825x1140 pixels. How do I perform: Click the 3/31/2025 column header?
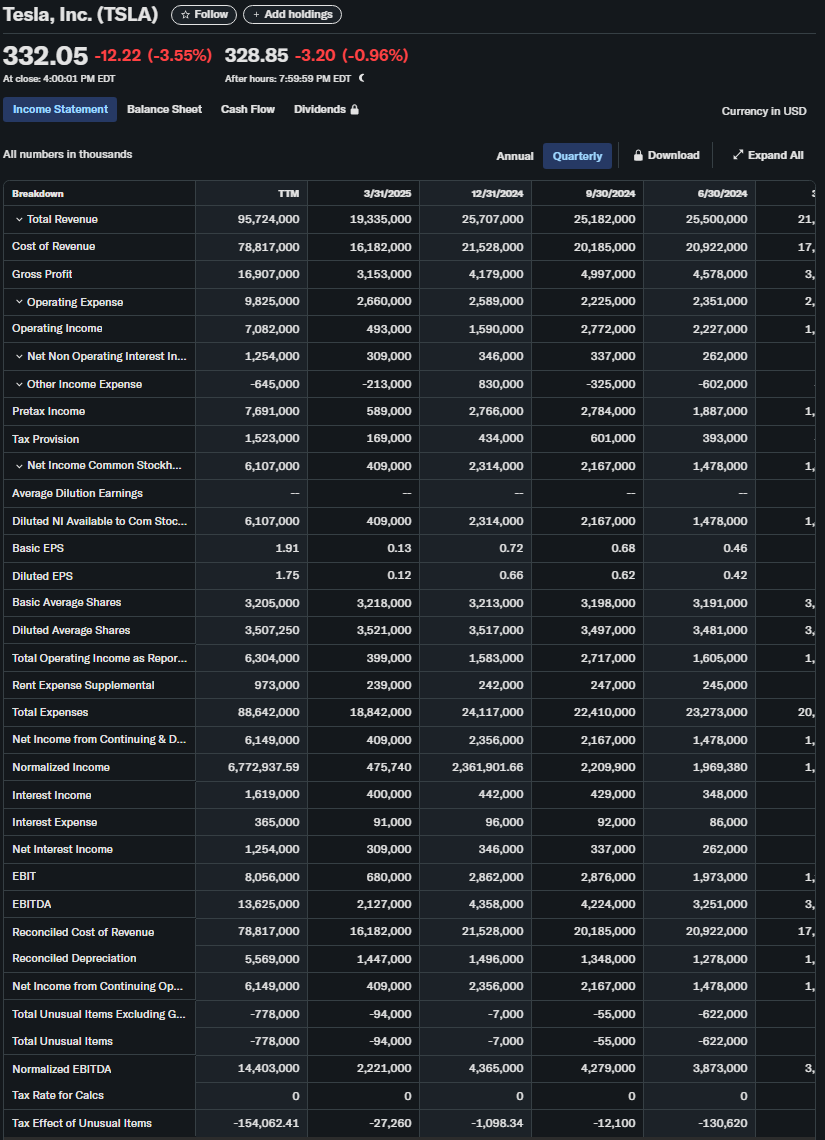(x=387, y=194)
